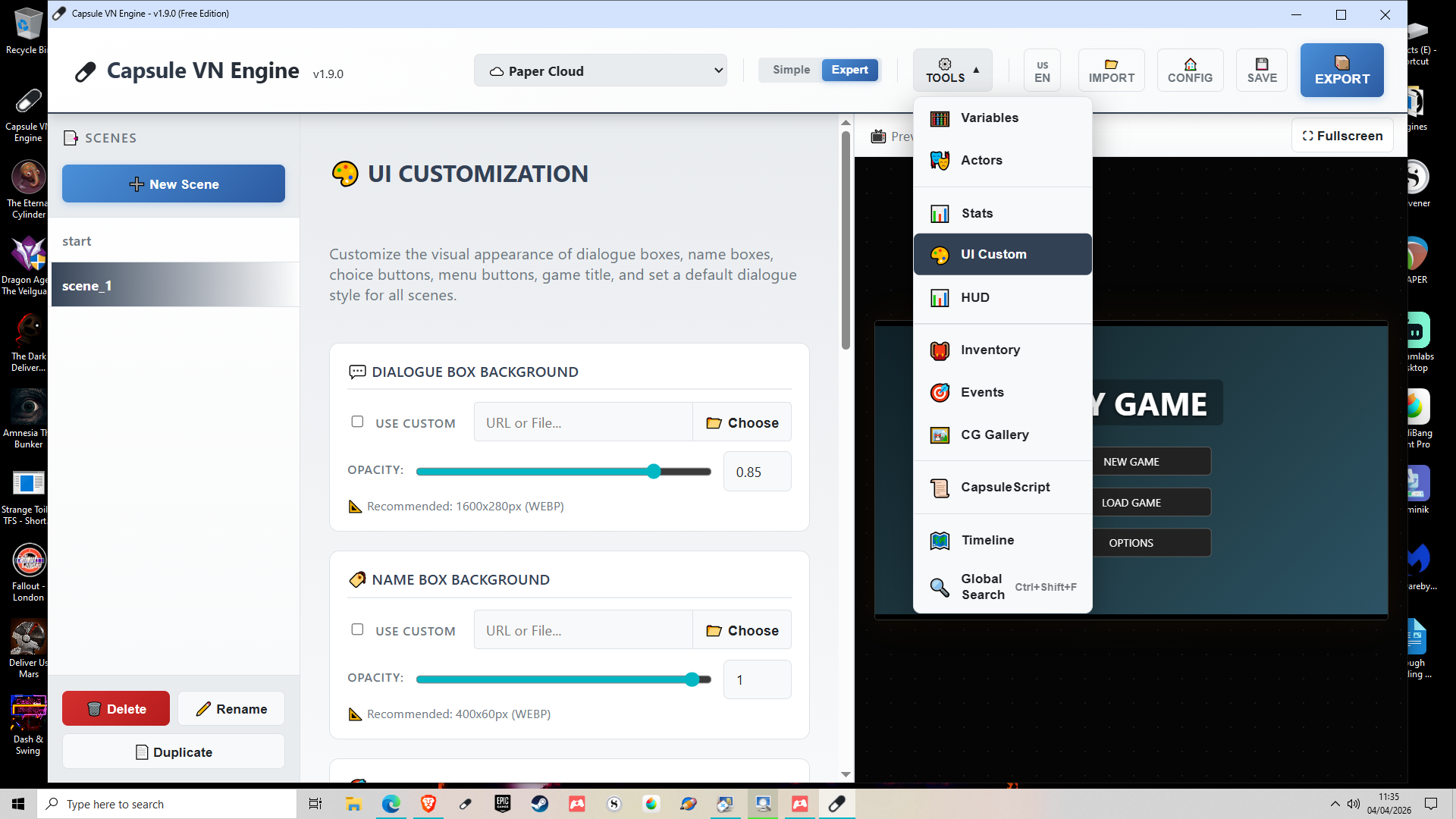This screenshot has width=1456, height=819.
Task: Change language with the EN selector
Action: coord(1042,71)
